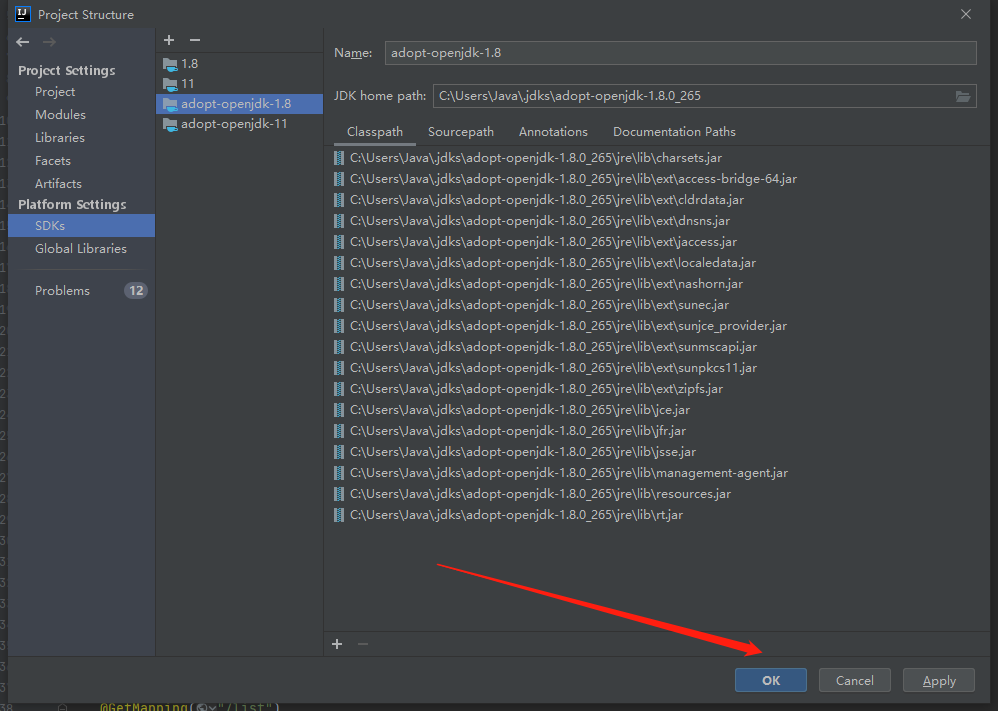Click the Apply button
Screen dimensions: 998x711
938,679
